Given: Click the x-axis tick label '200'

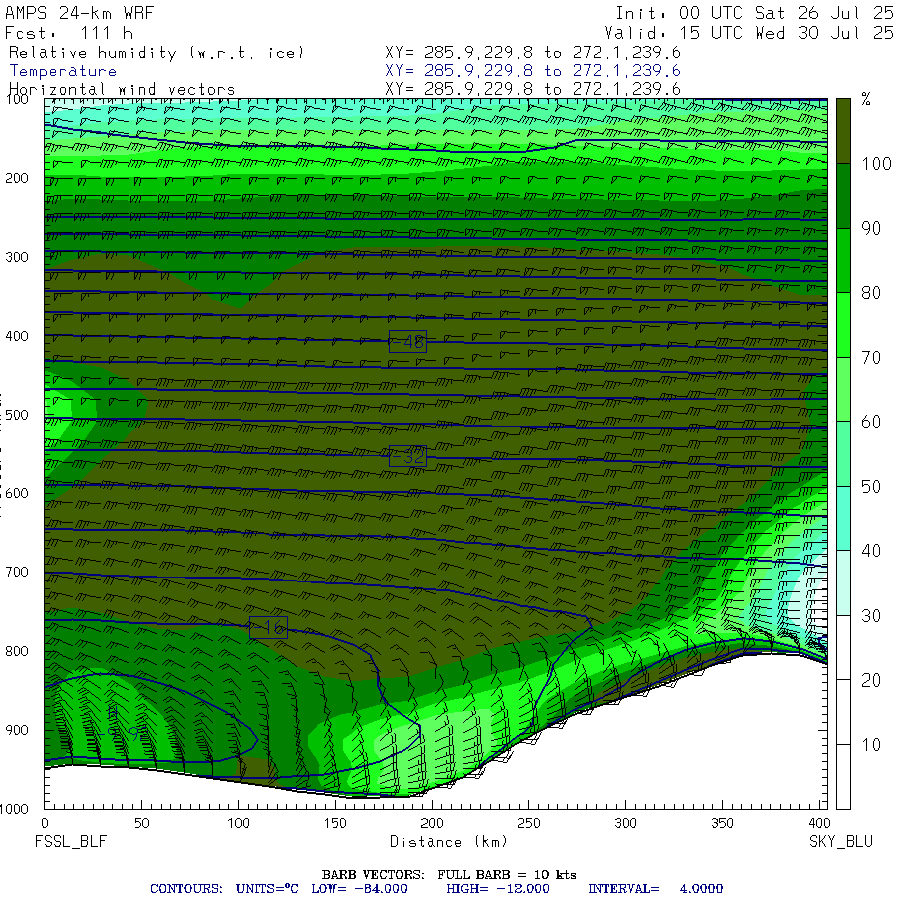Looking at the screenshot, I should pos(432,823).
